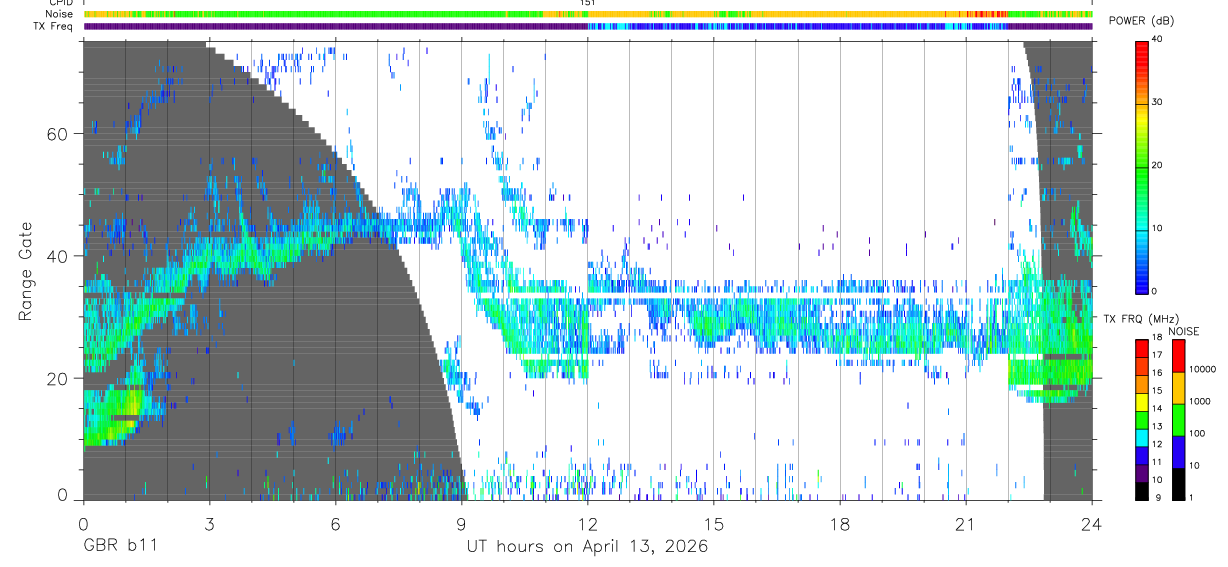Click the "40" tick on the POWER scale
1228x567 pixels.
click(x=1157, y=39)
